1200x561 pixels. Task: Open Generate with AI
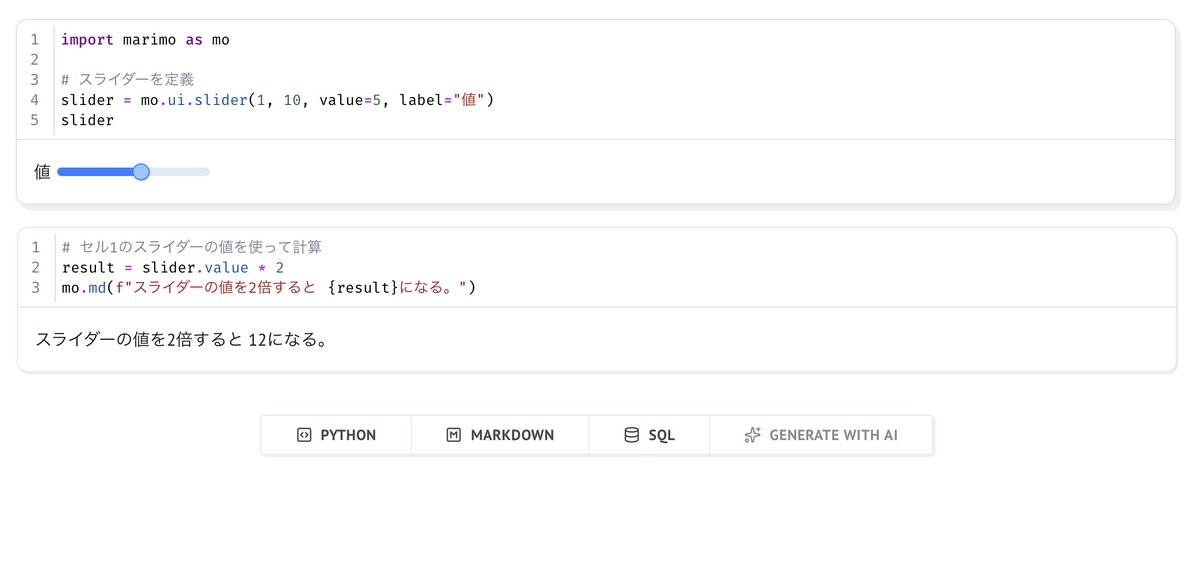click(821, 435)
